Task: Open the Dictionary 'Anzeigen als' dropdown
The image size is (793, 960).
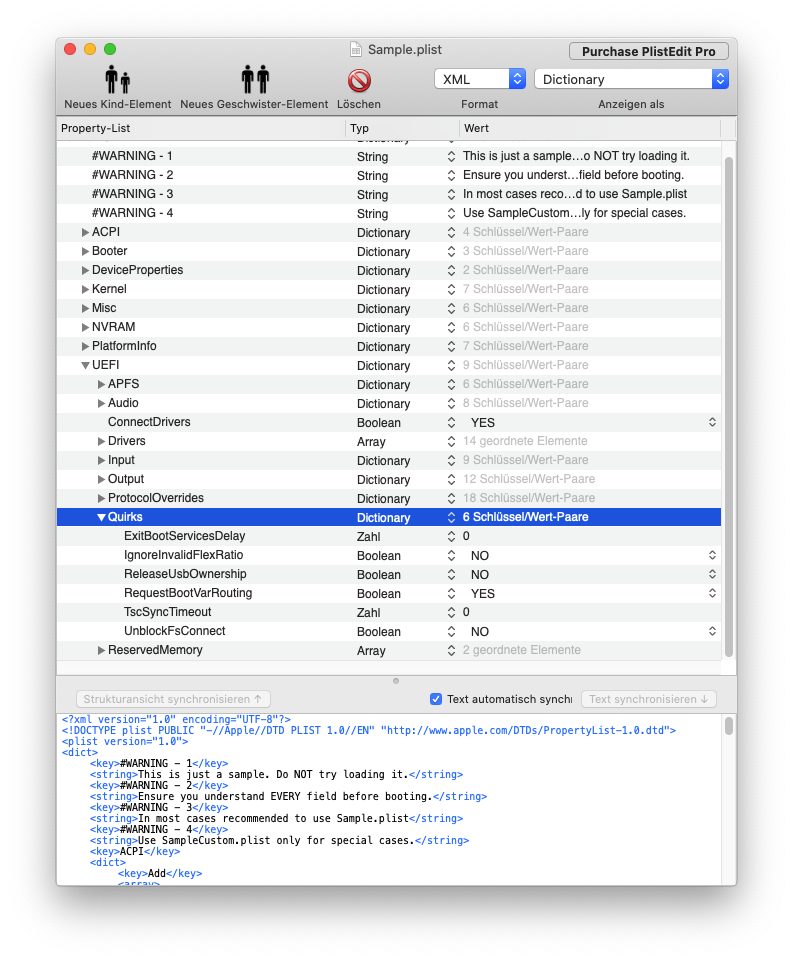Action: [x=630, y=79]
